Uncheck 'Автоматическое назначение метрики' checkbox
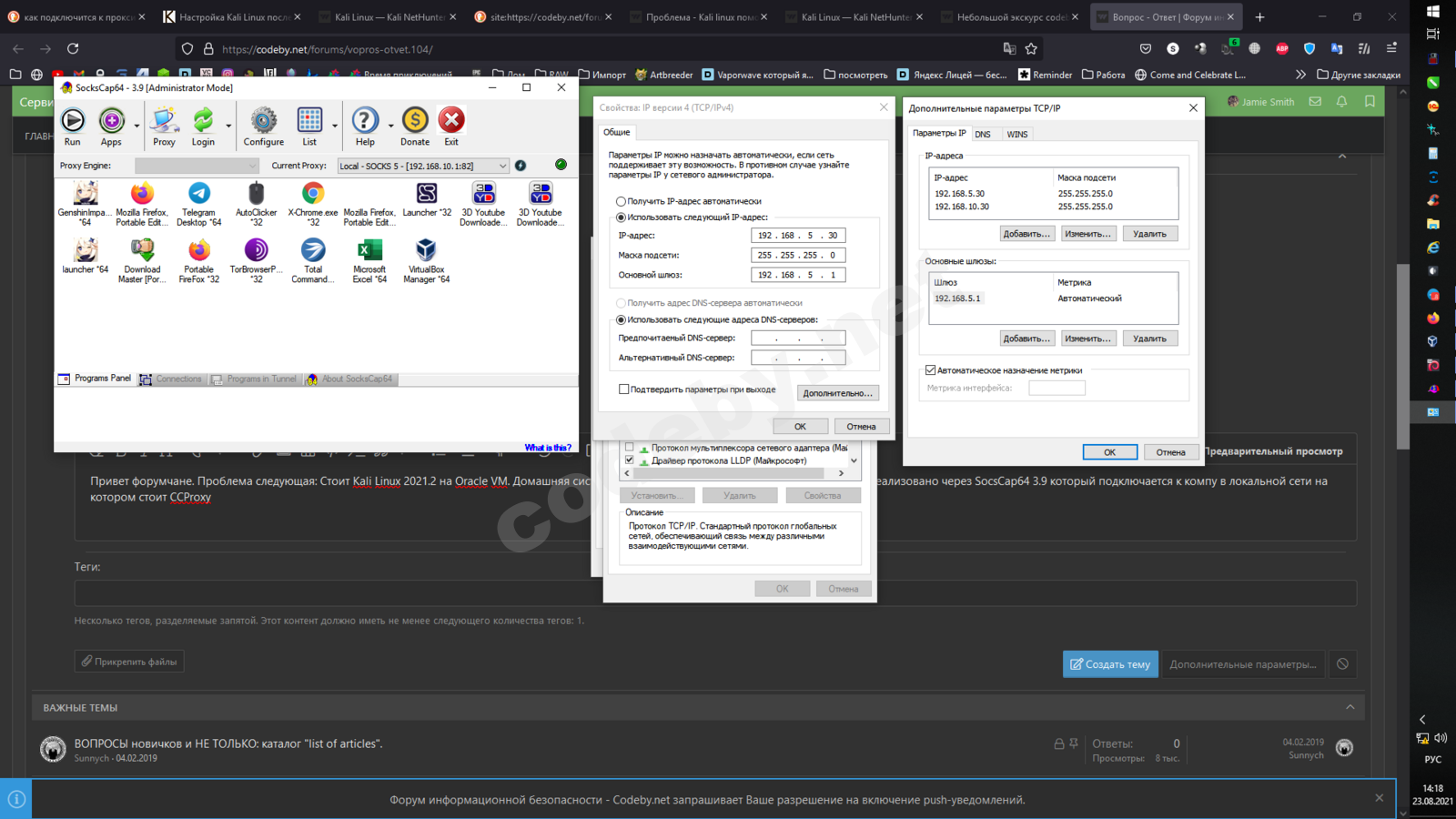This screenshot has height=819, width=1456. click(930, 370)
